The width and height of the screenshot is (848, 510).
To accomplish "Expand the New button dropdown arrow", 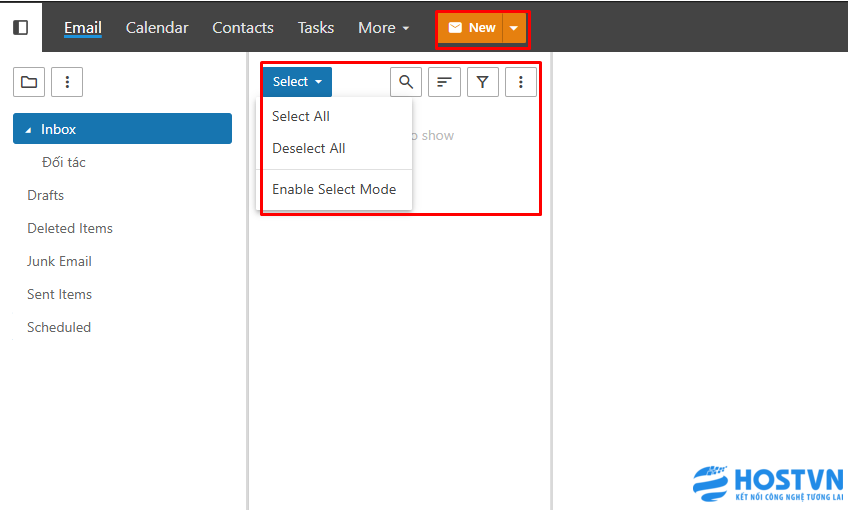I will point(513,28).
